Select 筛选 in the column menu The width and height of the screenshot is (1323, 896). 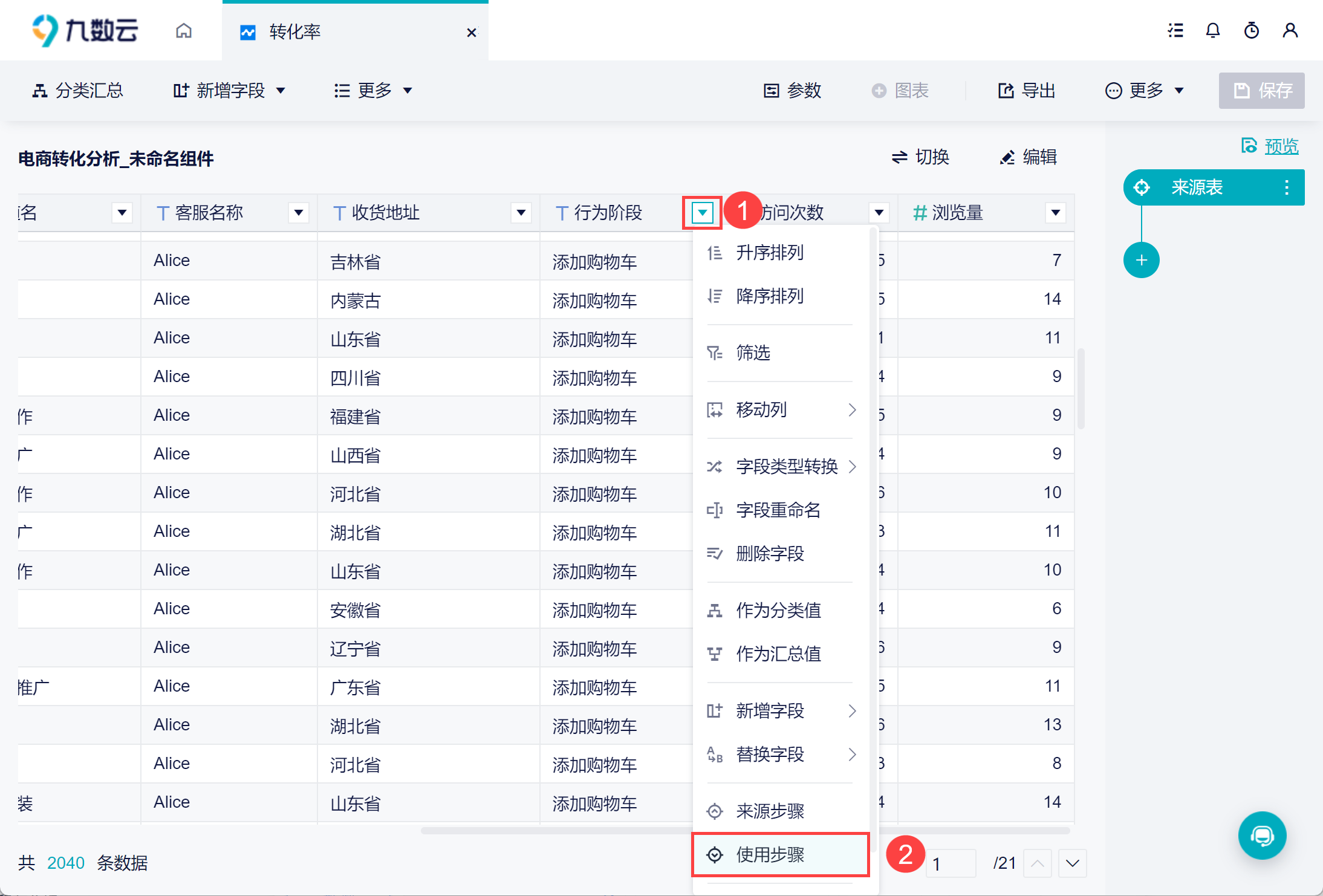tap(753, 352)
